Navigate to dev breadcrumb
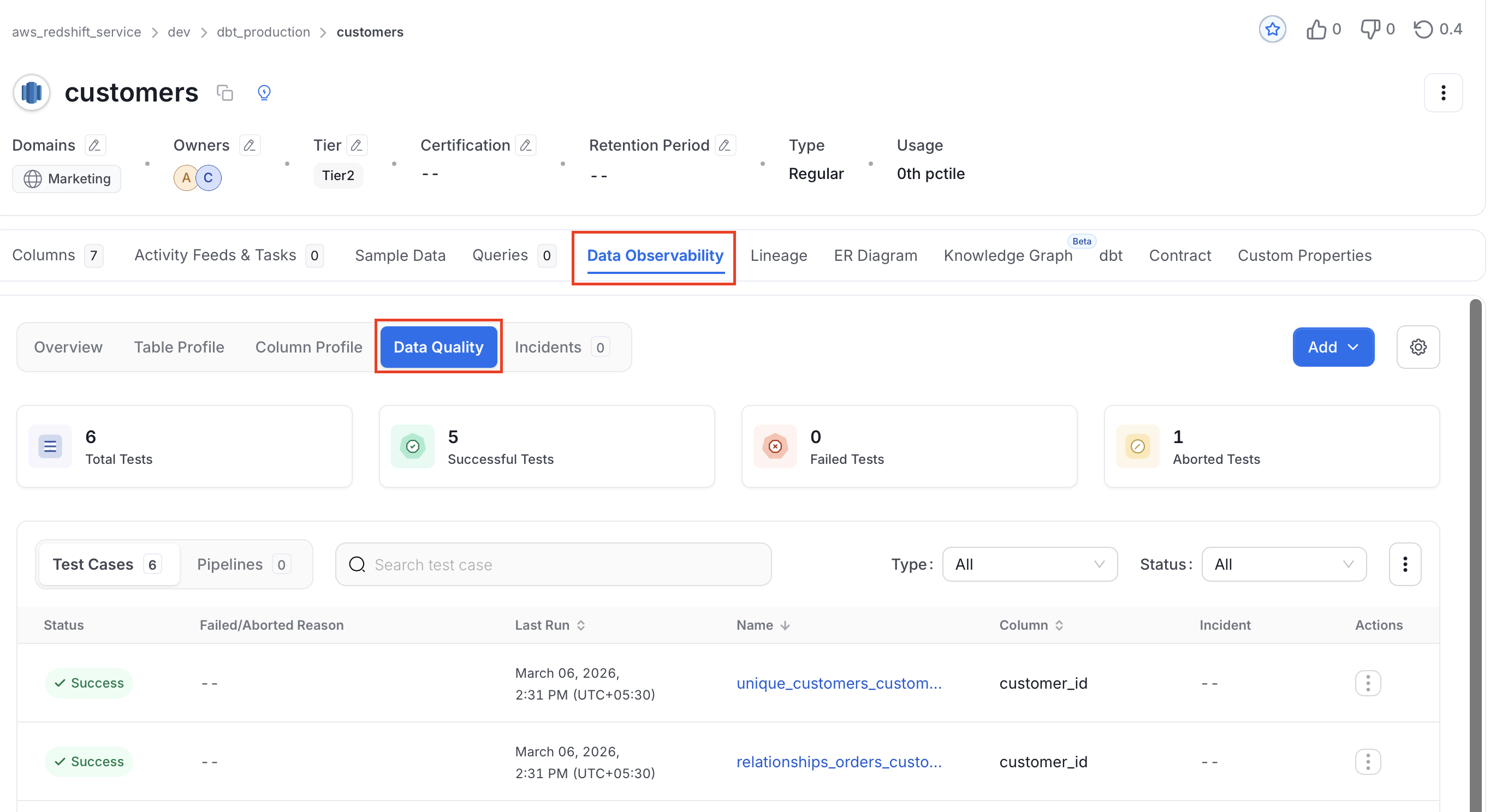The image size is (1496, 812). coord(179,32)
